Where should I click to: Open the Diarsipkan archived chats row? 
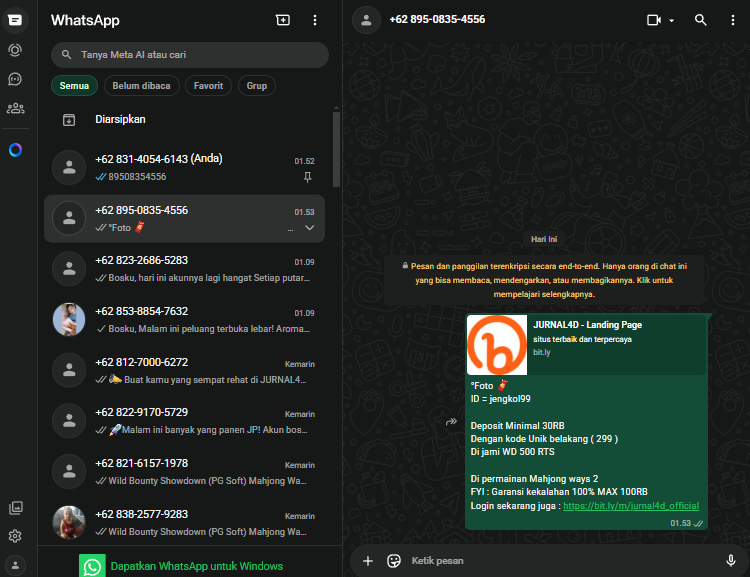184,120
